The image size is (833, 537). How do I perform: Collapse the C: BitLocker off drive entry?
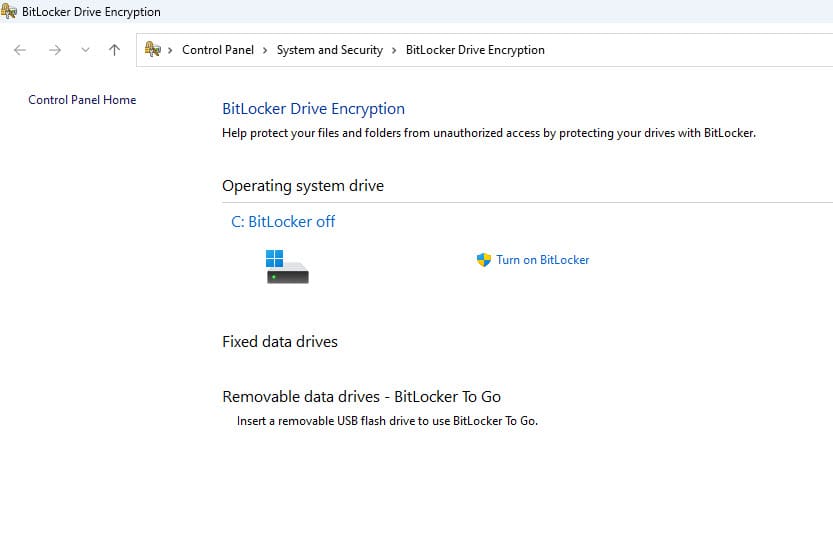283,221
